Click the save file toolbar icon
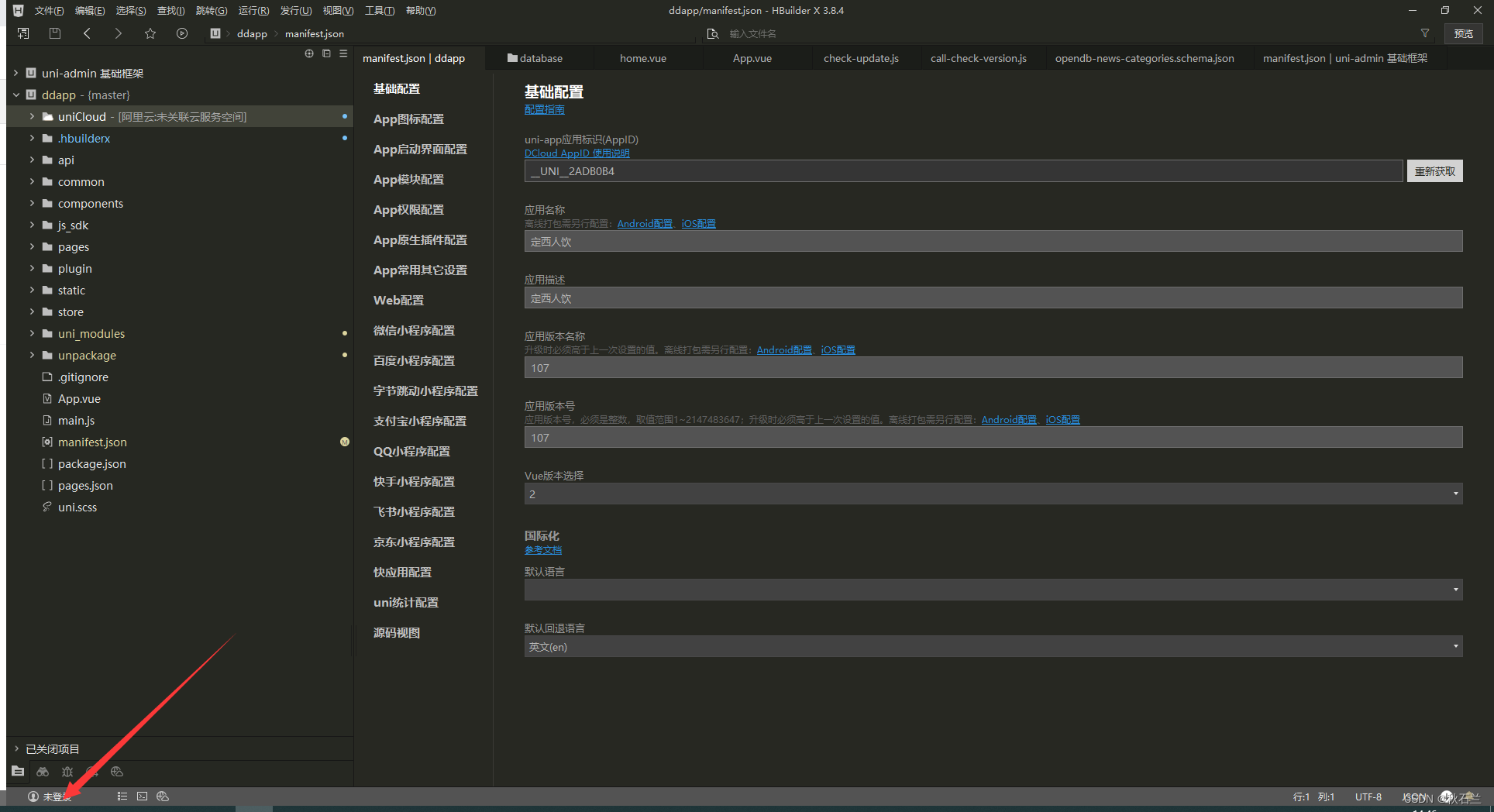 [x=54, y=33]
